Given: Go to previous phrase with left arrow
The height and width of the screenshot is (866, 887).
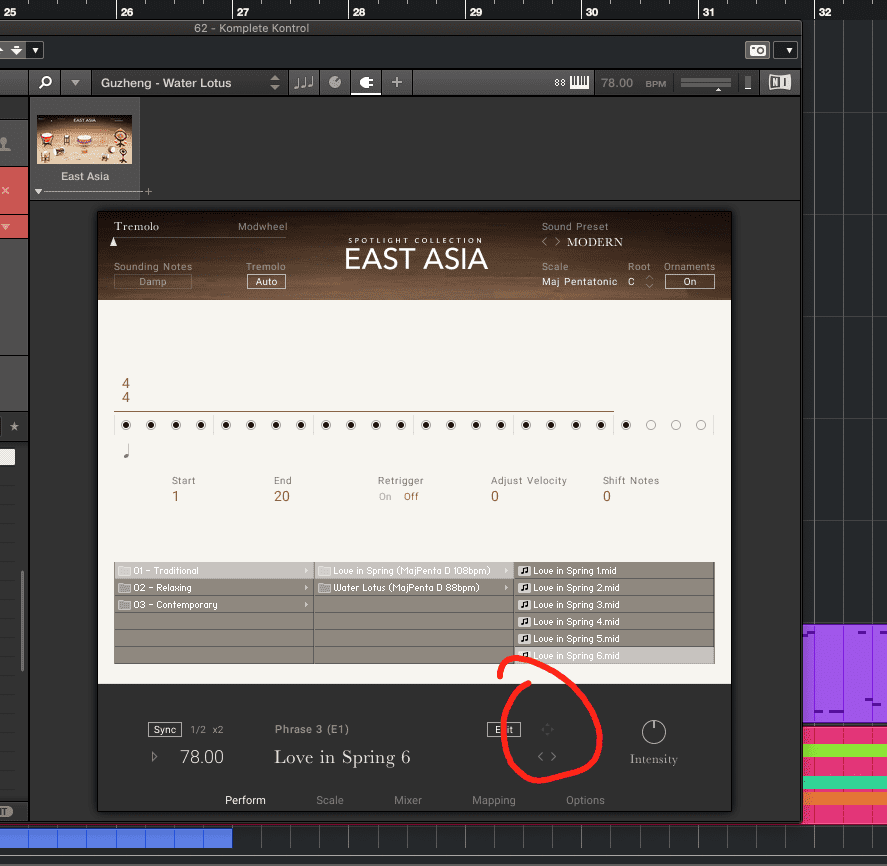Looking at the screenshot, I should tap(540, 757).
